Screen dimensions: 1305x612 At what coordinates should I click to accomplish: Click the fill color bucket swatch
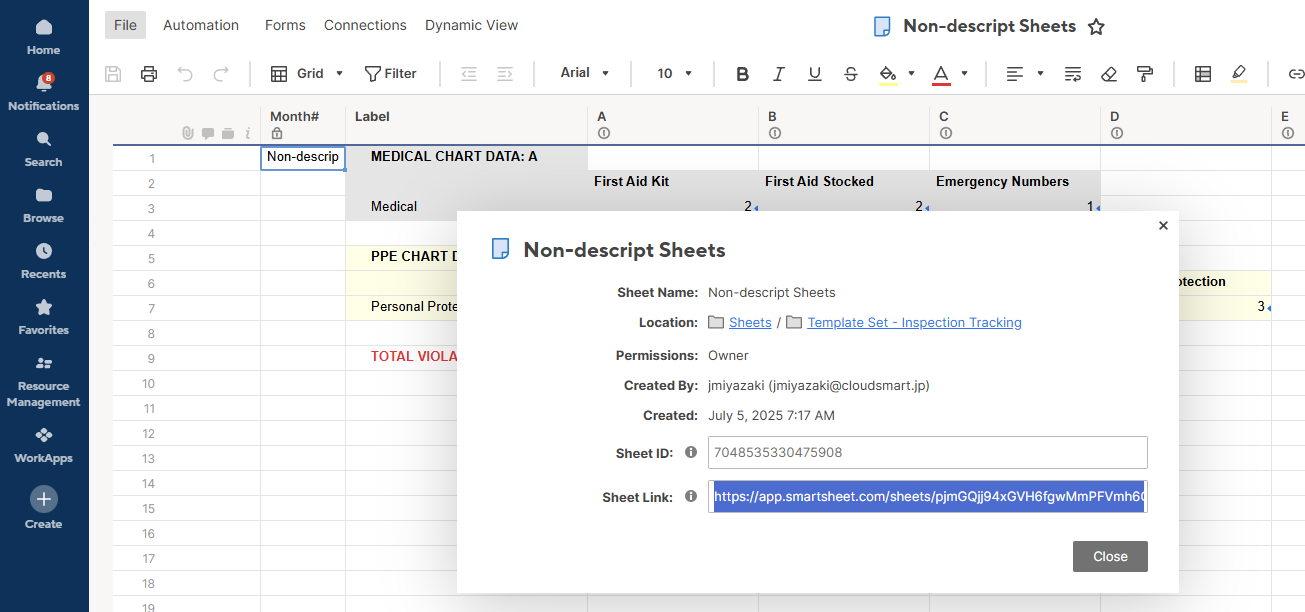888,73
